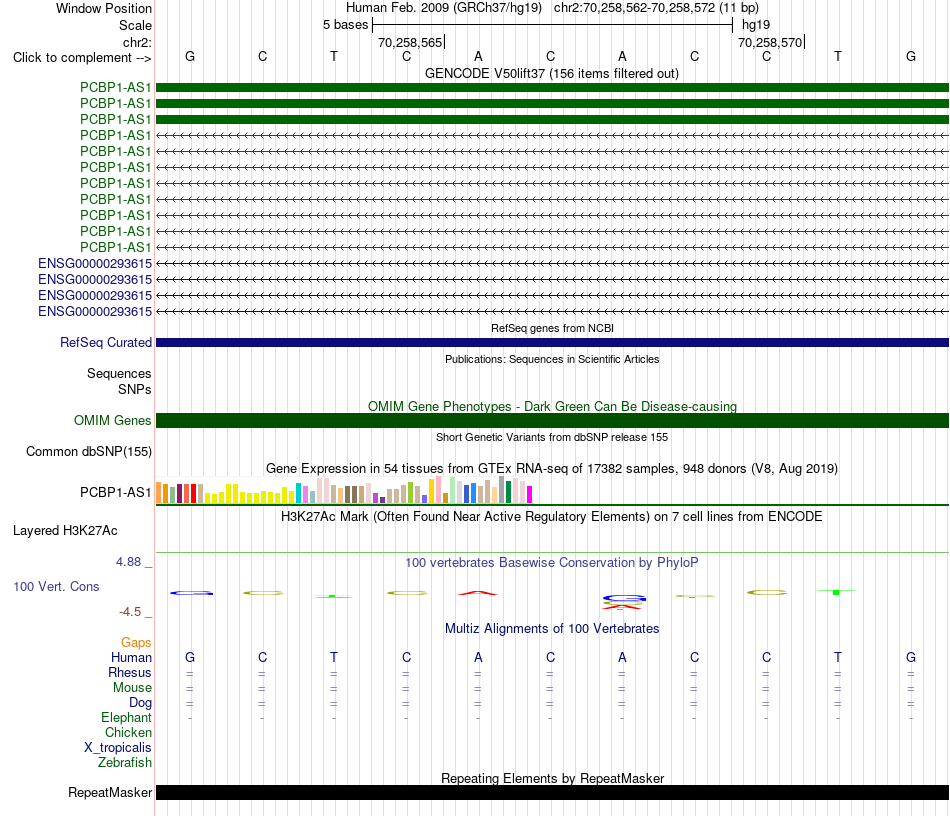Click the Mouse species label

[132, 688]
